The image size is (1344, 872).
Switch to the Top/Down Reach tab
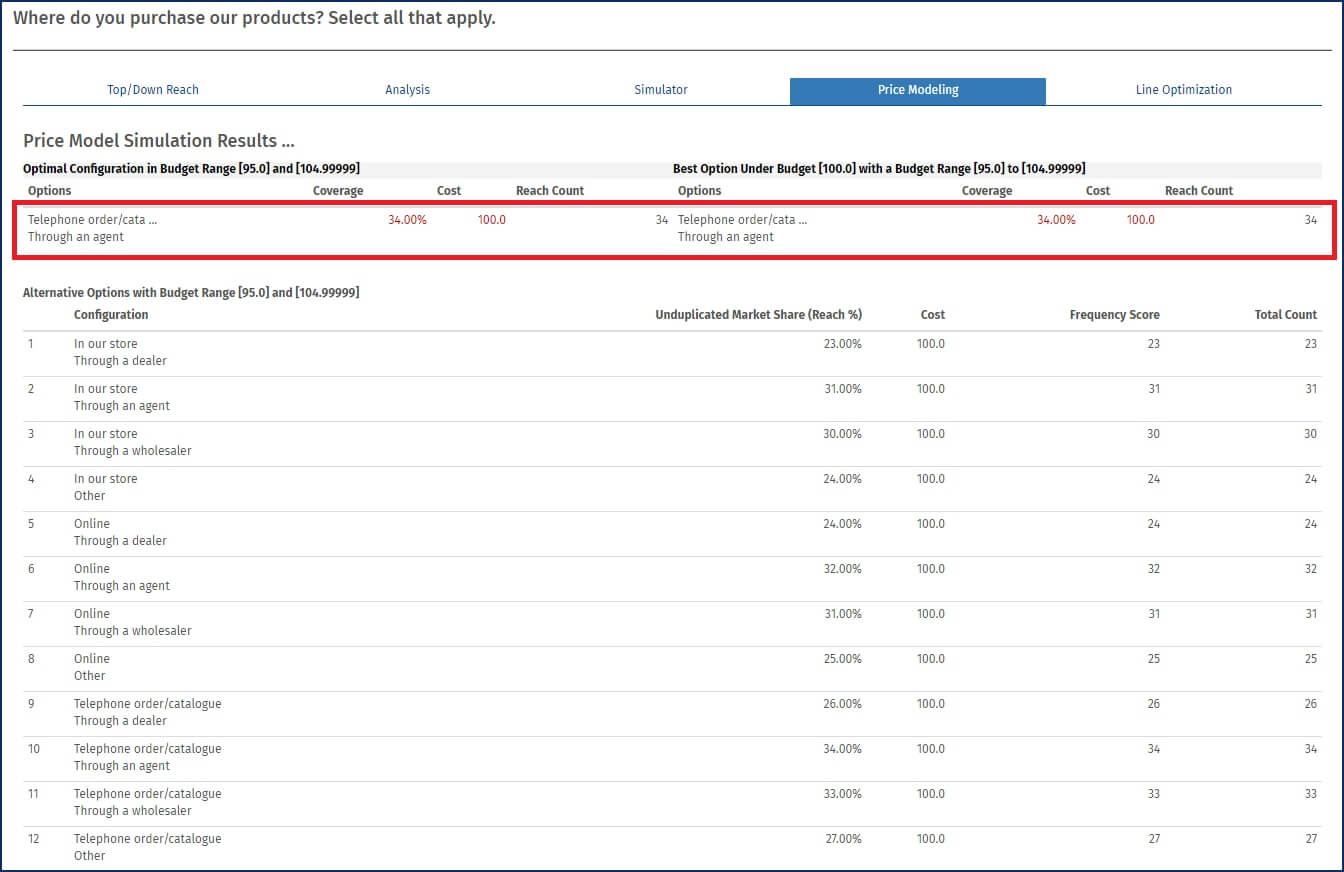(153, 90)
